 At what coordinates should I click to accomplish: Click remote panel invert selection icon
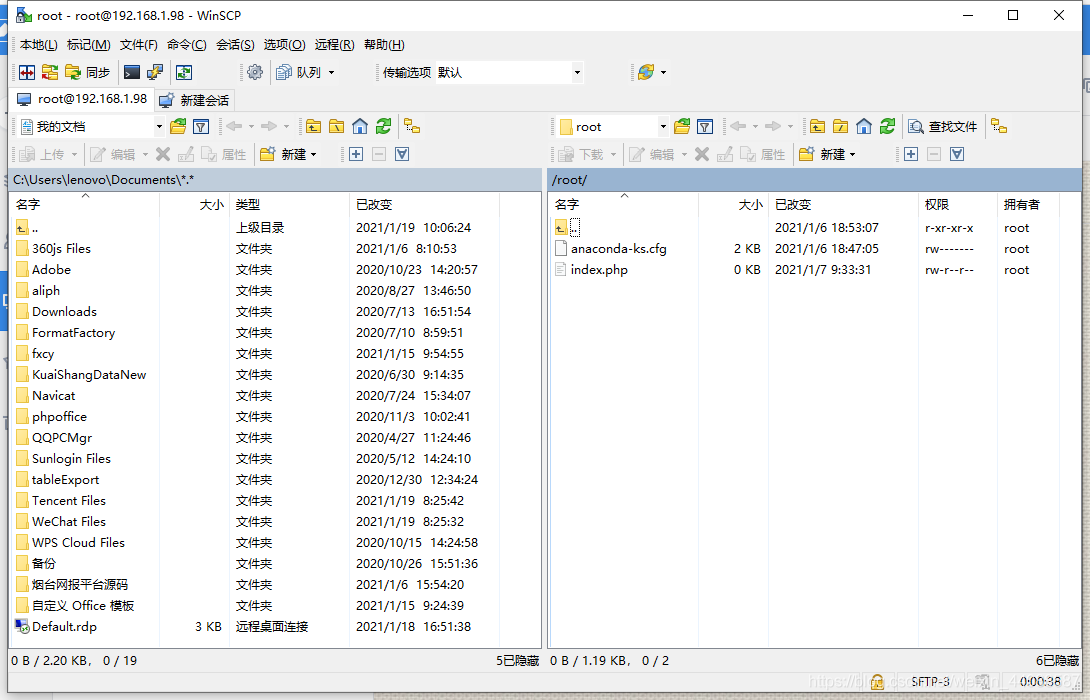[957, 154]
